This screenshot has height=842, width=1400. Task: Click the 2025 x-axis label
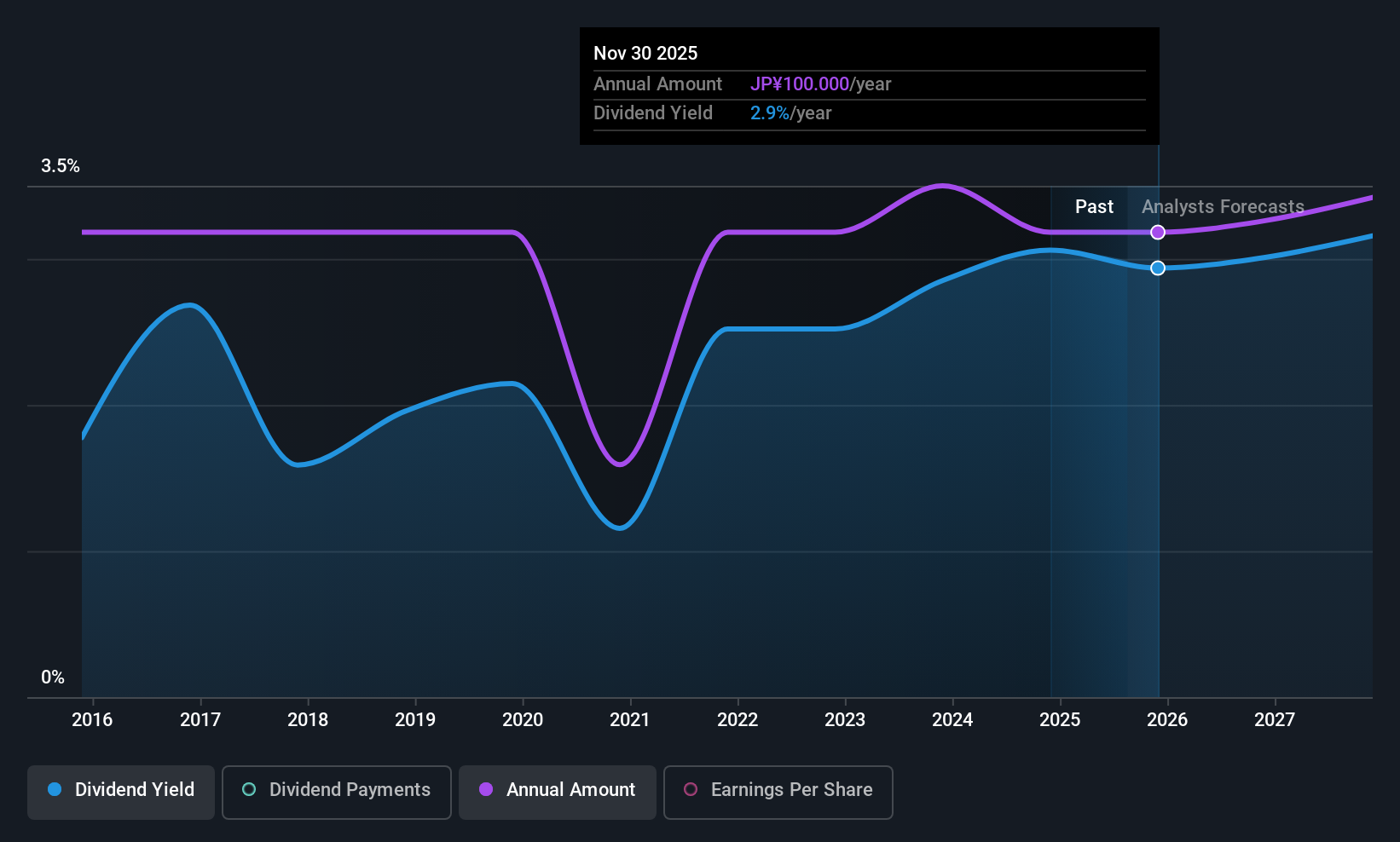tap(1060, 720)
